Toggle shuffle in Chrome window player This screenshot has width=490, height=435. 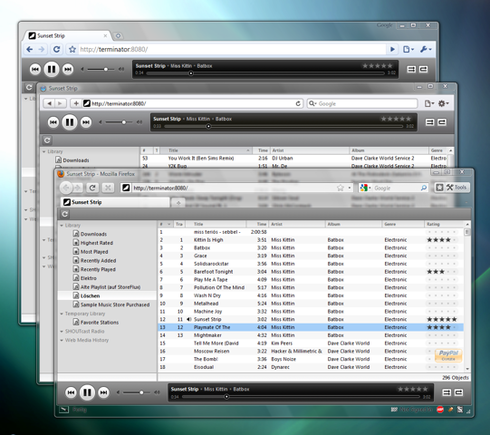pyautogui.click(x=411, y=69)
